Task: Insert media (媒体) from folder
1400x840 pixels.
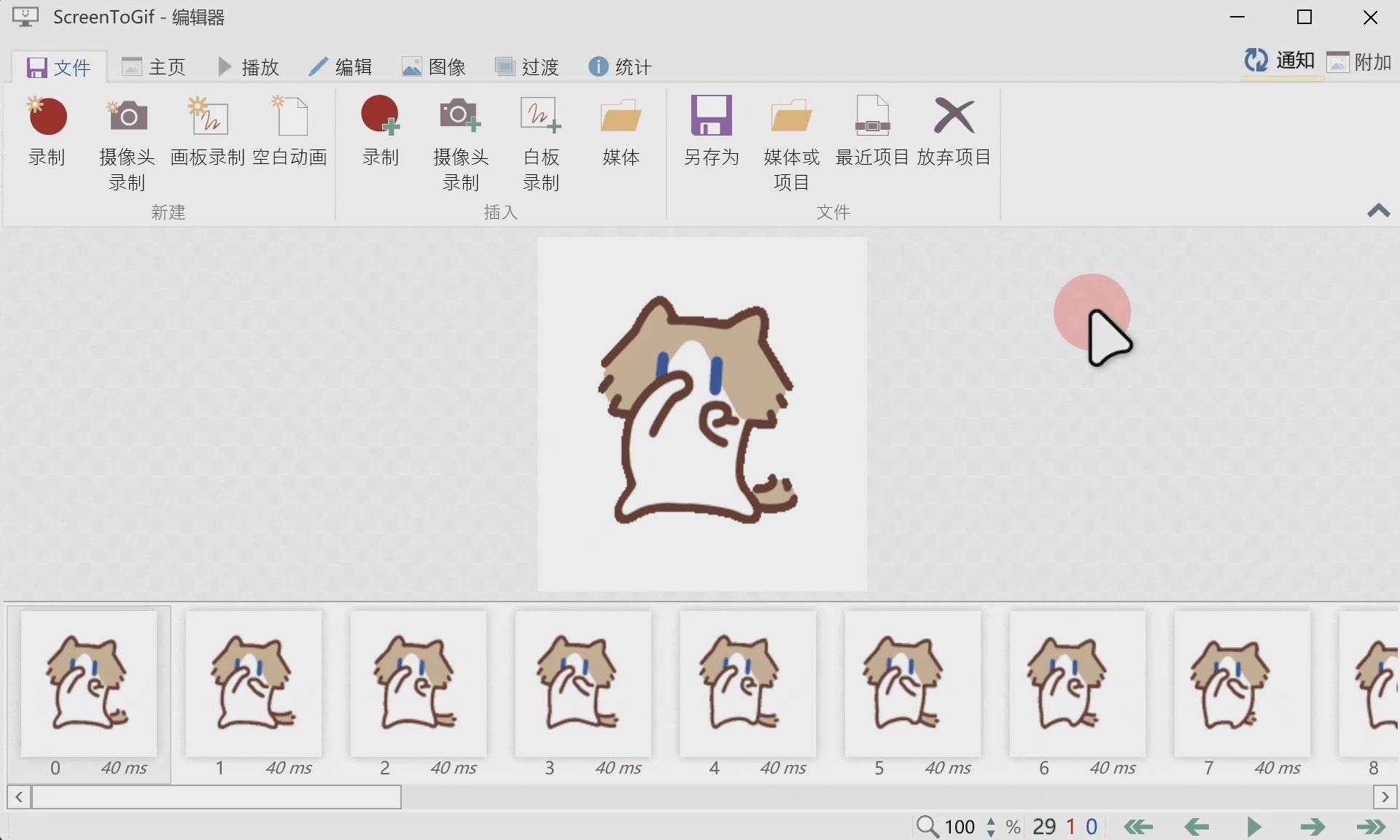Action: [621, 132]
